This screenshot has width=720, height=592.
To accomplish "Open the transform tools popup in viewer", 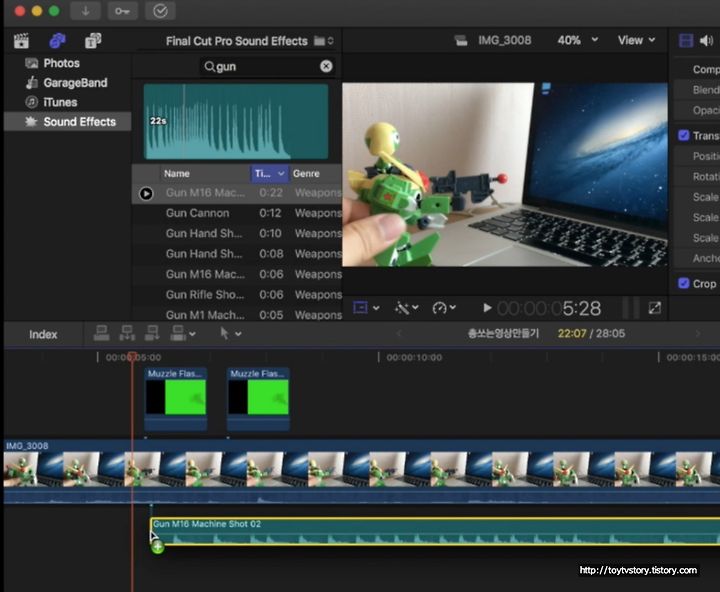I will [366, 308].
